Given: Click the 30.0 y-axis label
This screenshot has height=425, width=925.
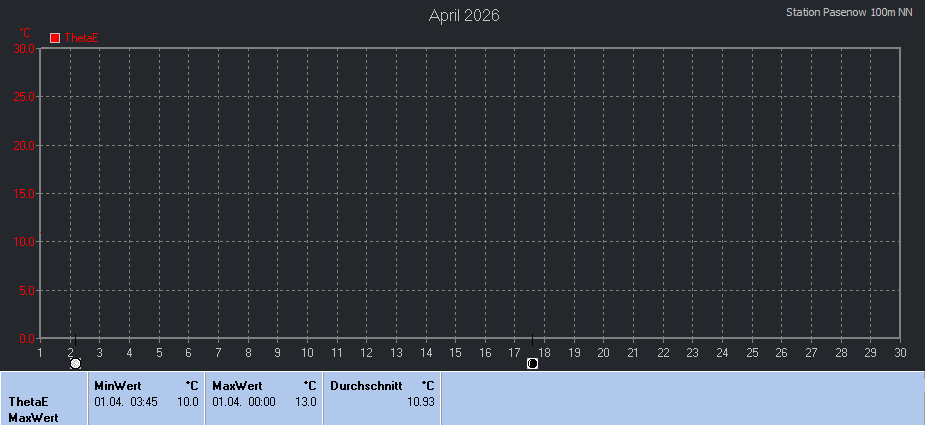Looking at the screenshot, I should point(24,48).
